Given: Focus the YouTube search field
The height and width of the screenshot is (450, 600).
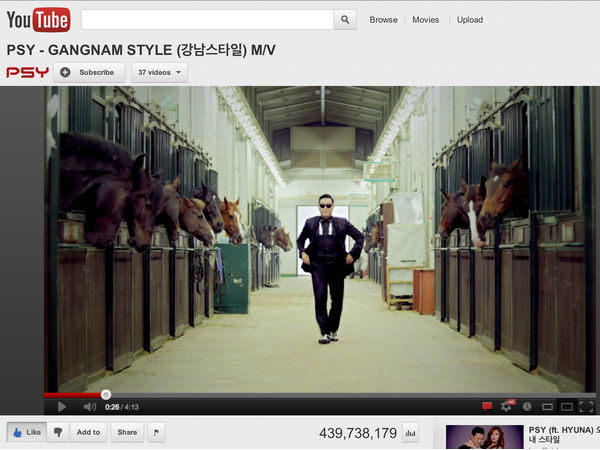Looking at the screenshot, I should [207, 20].
